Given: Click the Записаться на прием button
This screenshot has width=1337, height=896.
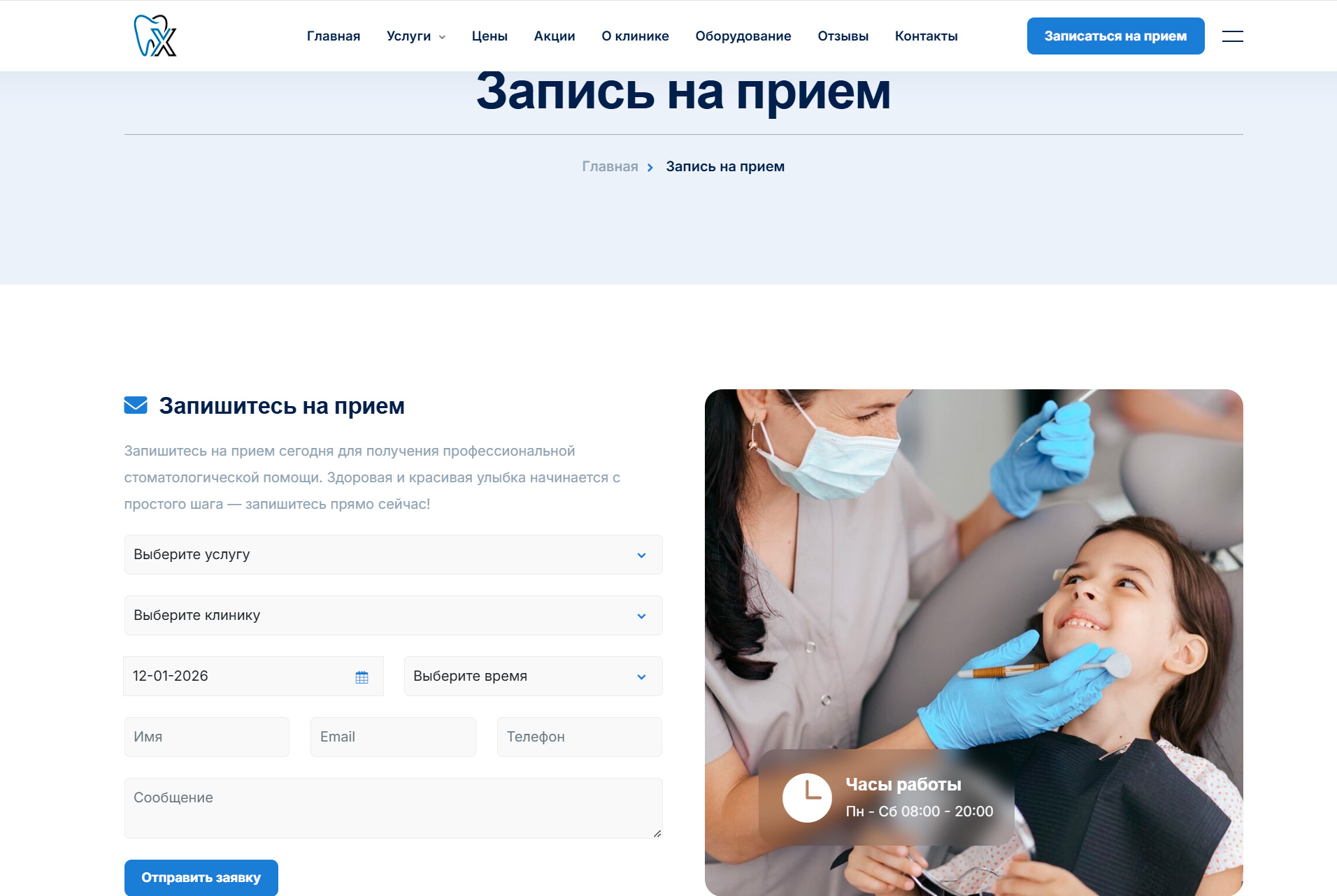Looking at the screenshot, I should click(1115, 36).
